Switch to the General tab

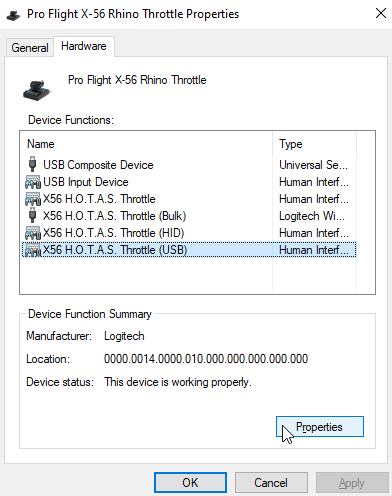click(x=30, y=48)
